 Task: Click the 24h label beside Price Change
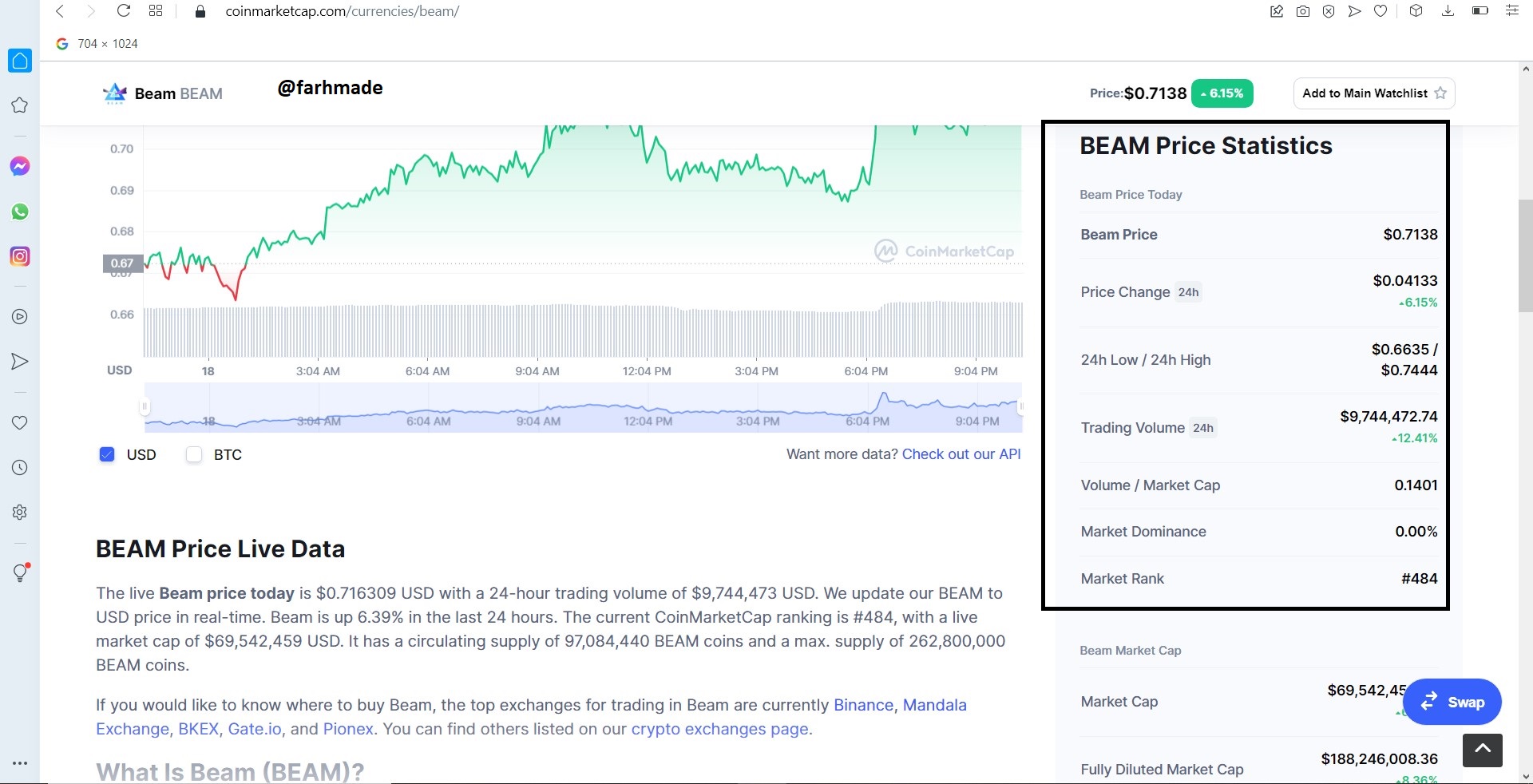tap(1188, 292)
